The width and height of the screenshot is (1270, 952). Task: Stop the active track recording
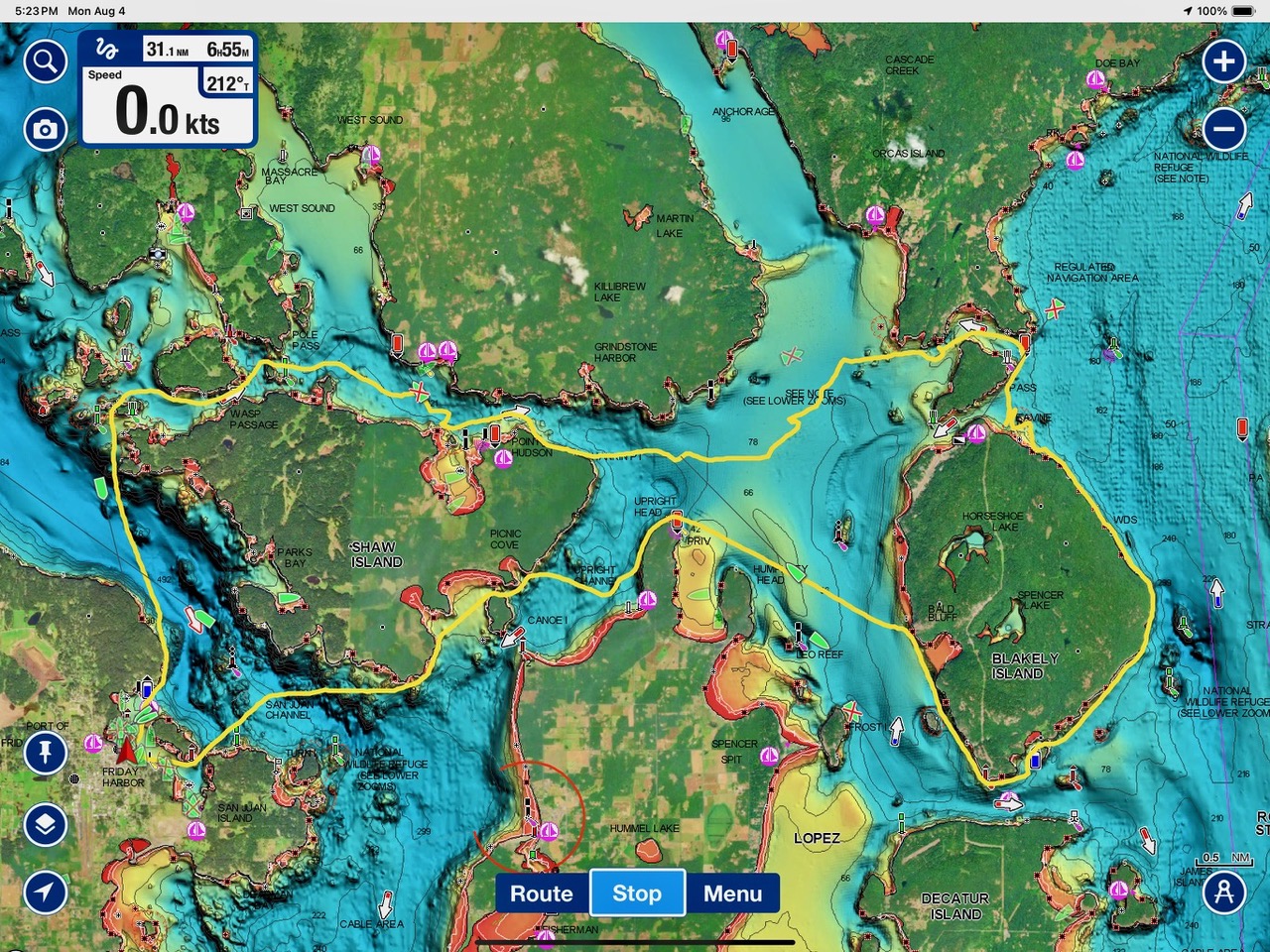click(x=636, y=893)
